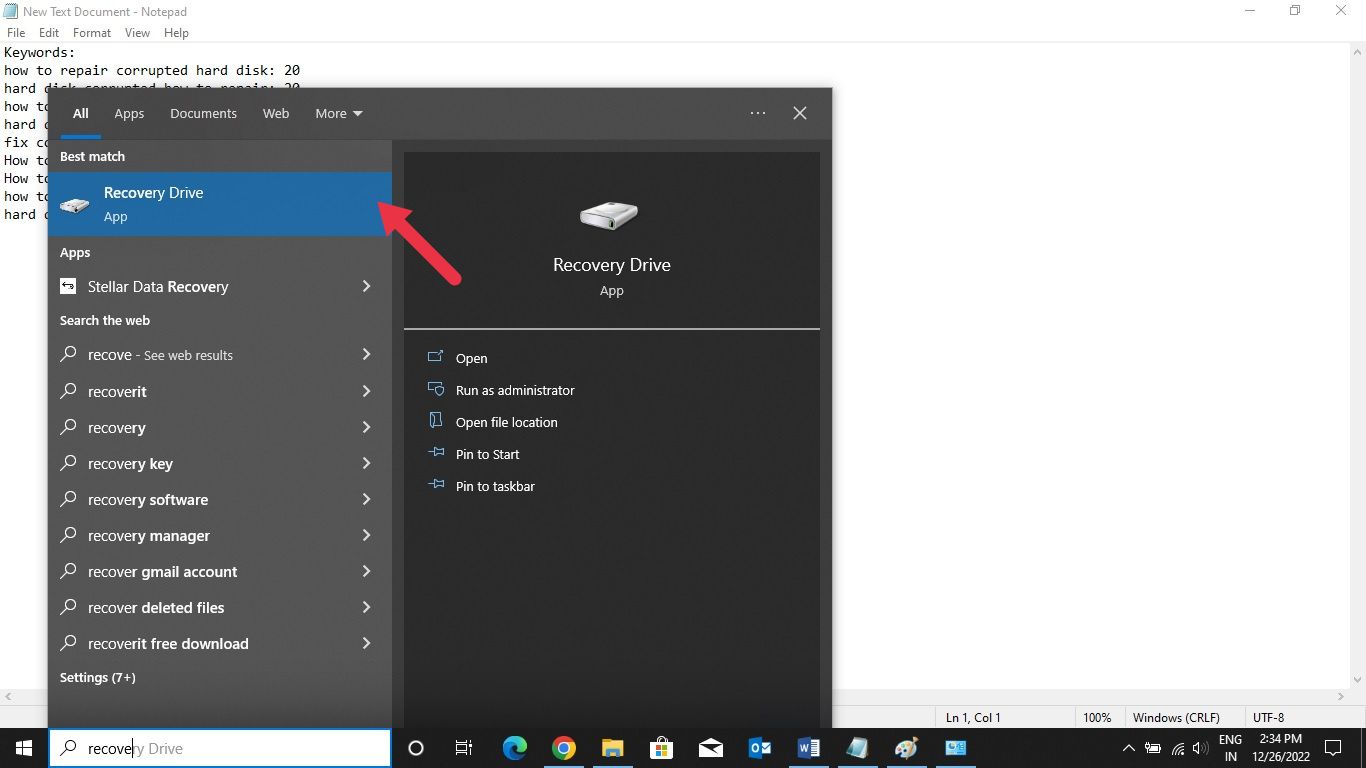Launch Google Chrome from taskbar
This screenshot has height=768, width=1366.
pos(564,748)
